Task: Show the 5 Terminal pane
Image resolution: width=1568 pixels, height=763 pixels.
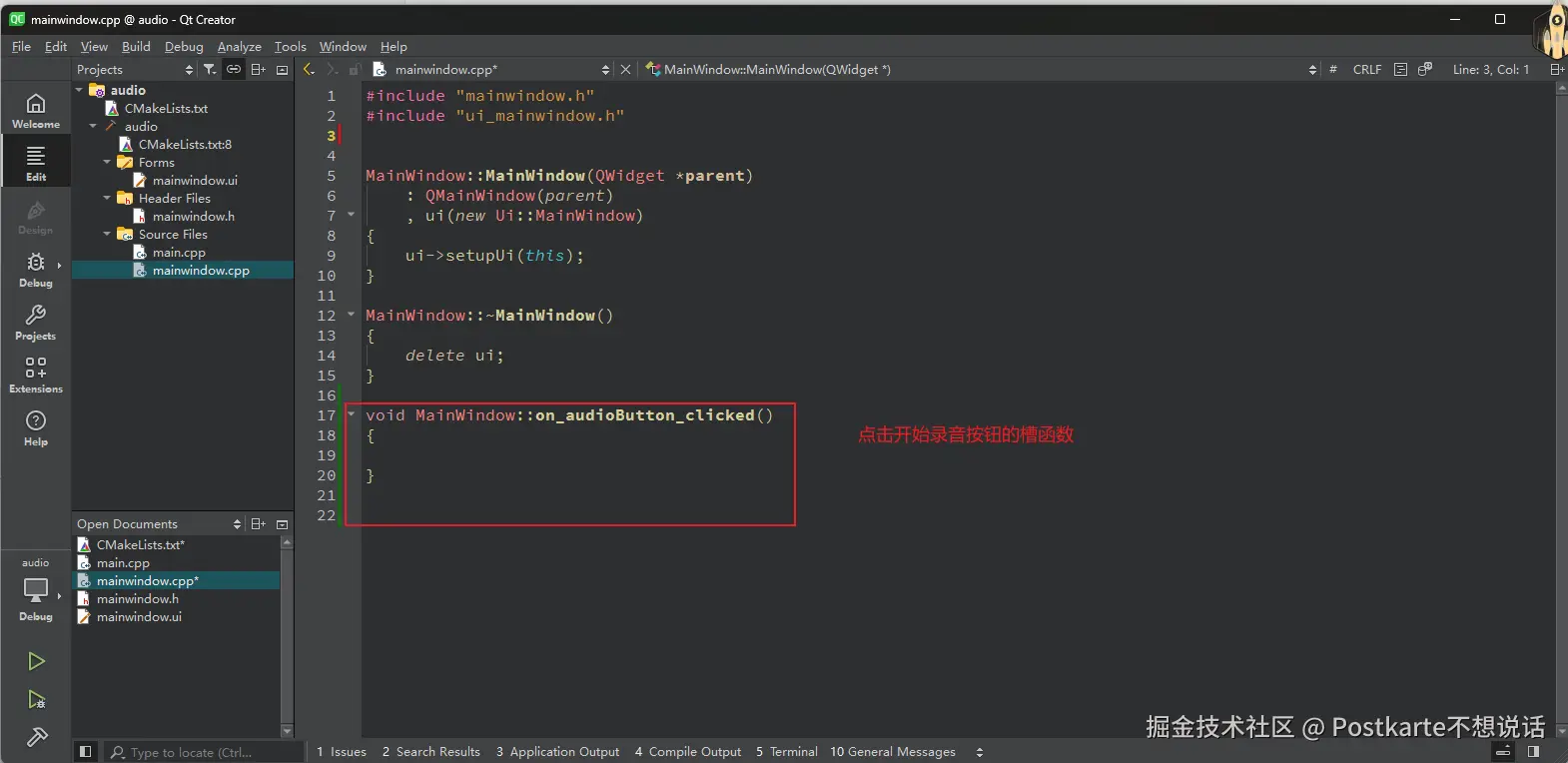Action: click(787, 752)
